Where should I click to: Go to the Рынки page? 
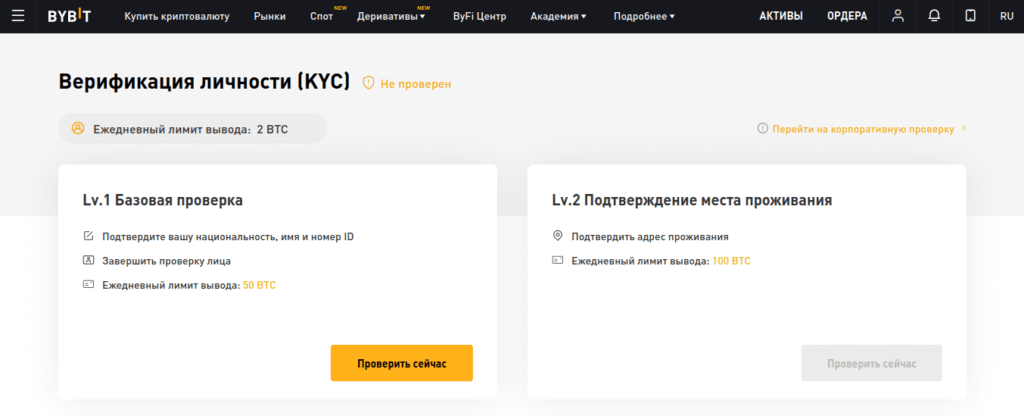pyautogui.click(x=269, y=17)
